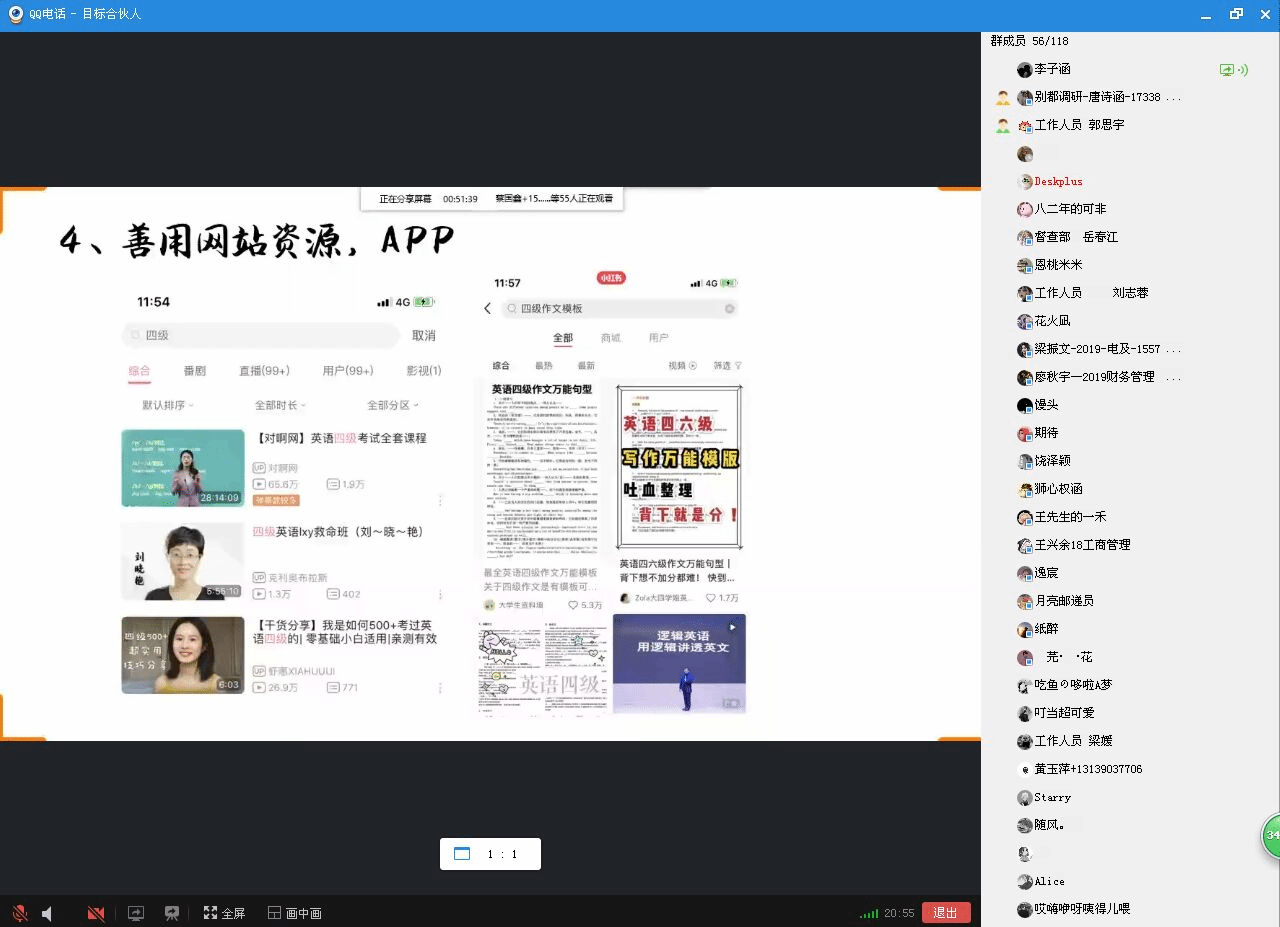Click the red 退出 exit button
The width and height of the screenshot is (1280, 927).
click(945, 913)
